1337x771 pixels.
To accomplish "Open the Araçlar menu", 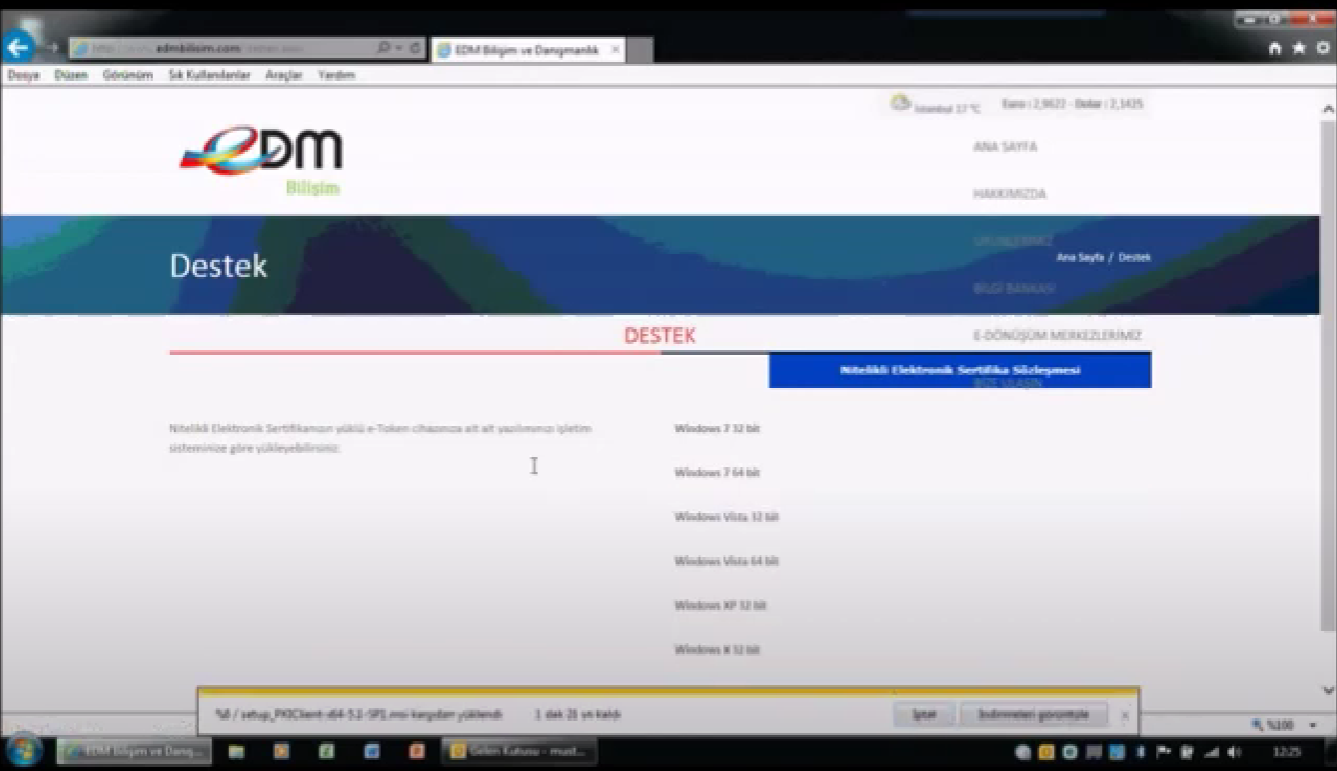I will [x=284, y=75].
